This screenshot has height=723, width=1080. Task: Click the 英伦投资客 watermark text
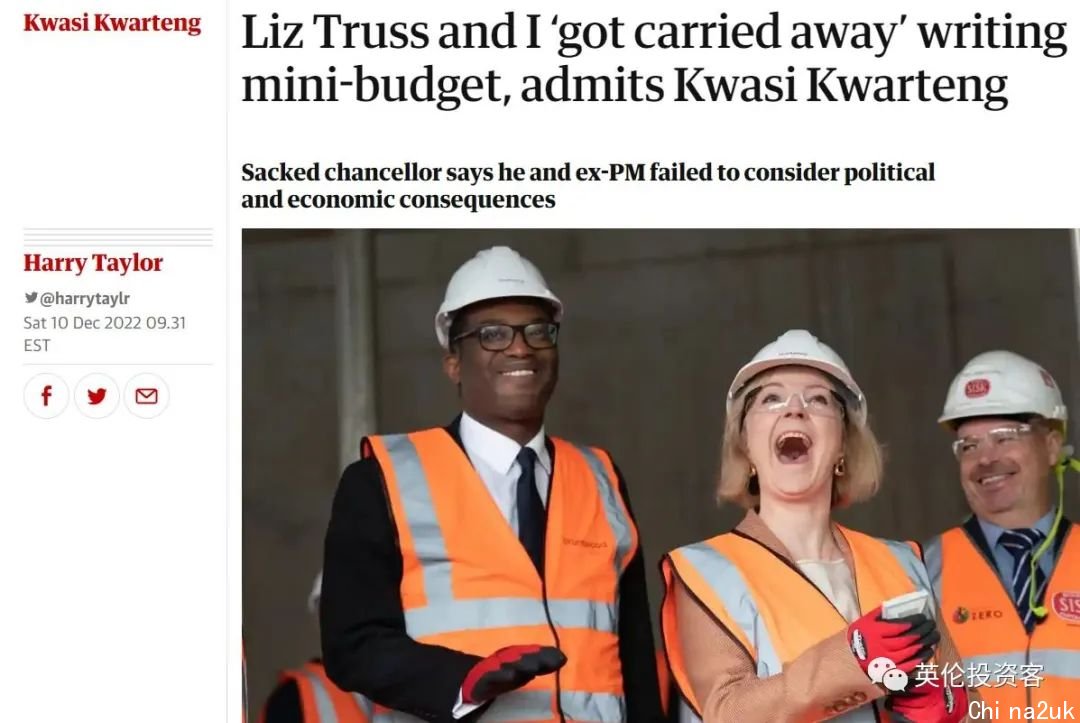pyautogui.click(x=979, y=675)
